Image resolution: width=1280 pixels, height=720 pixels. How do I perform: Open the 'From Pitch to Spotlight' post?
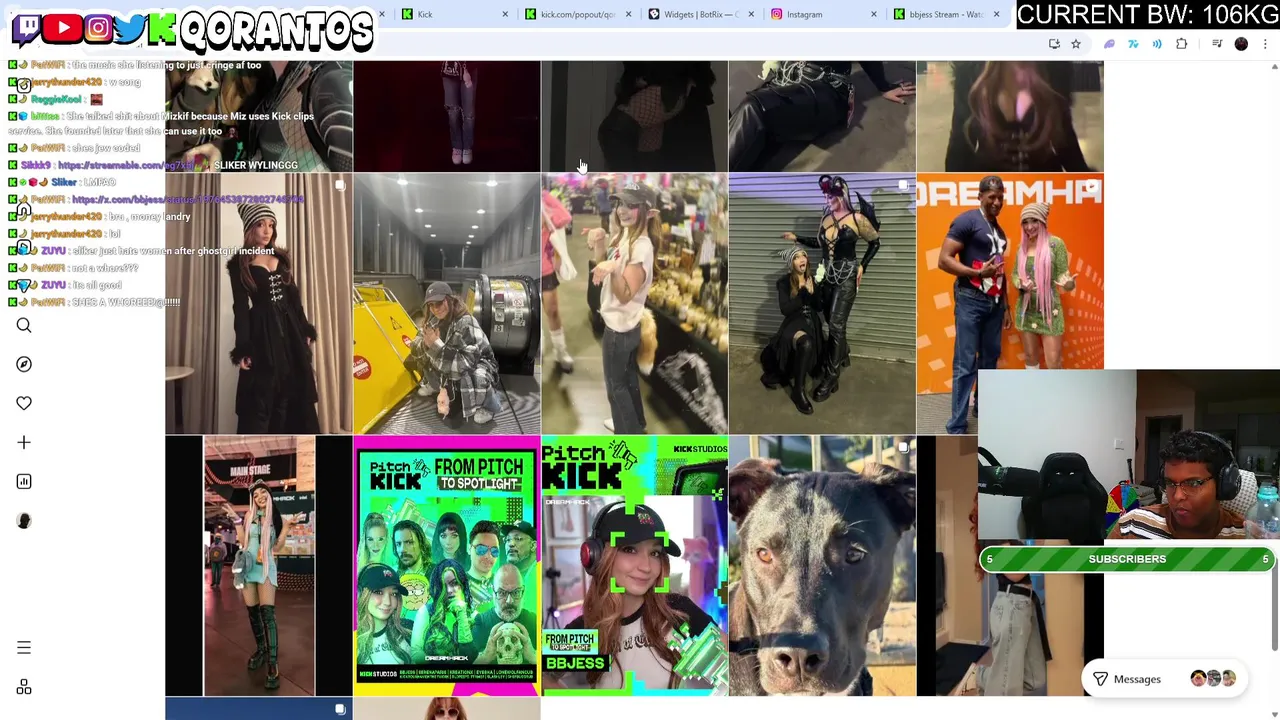[x=447, y=566]
